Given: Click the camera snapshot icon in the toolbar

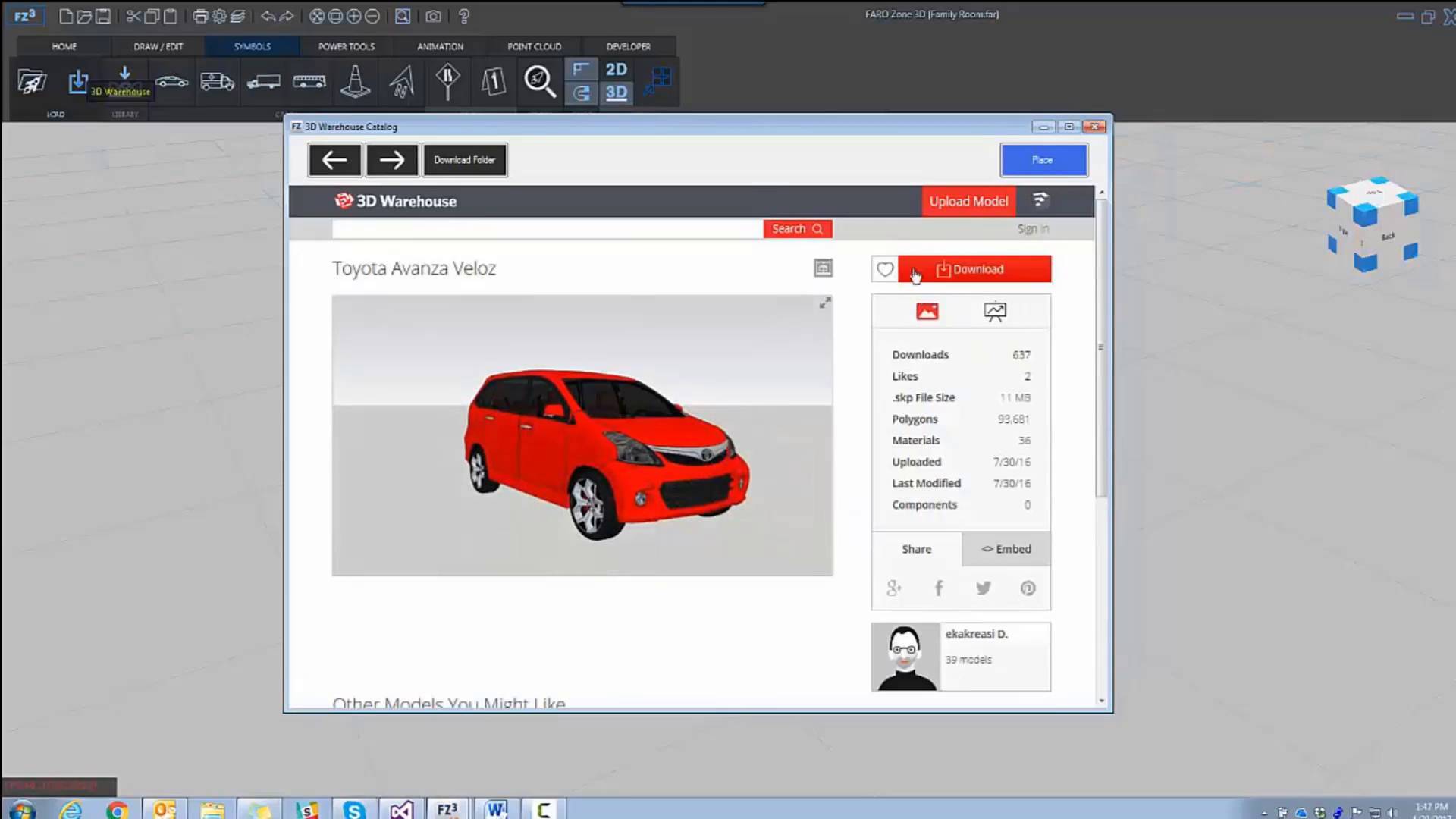Looking at the screenshot, I should point(433,16).
